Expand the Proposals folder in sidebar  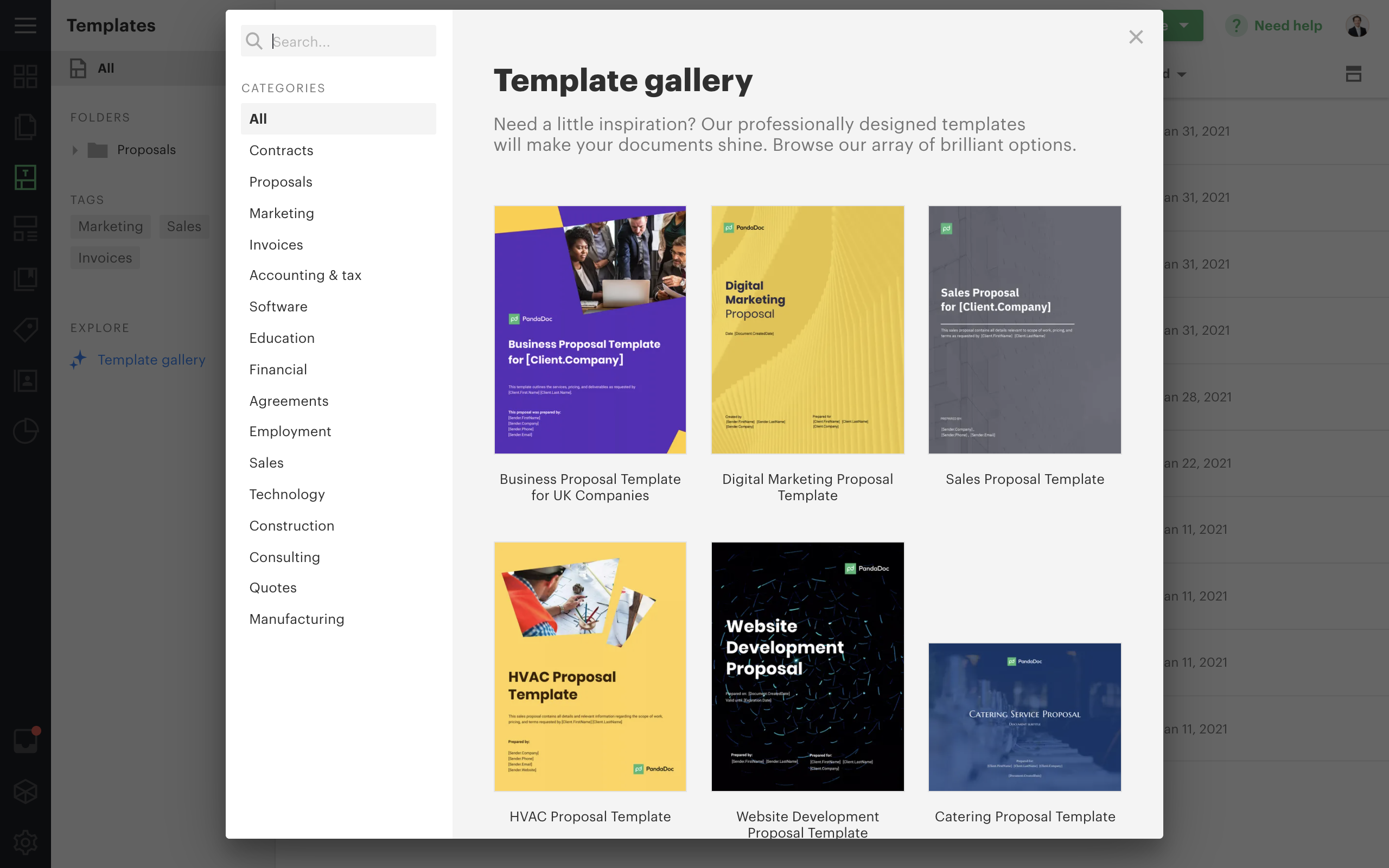point(75,149)
